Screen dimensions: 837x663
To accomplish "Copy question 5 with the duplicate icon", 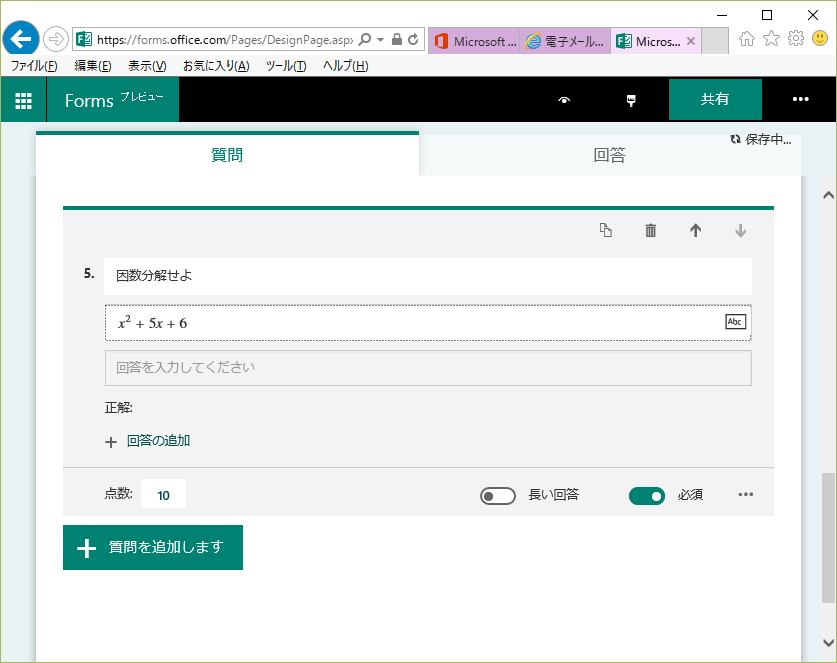I will click(605, 230).
